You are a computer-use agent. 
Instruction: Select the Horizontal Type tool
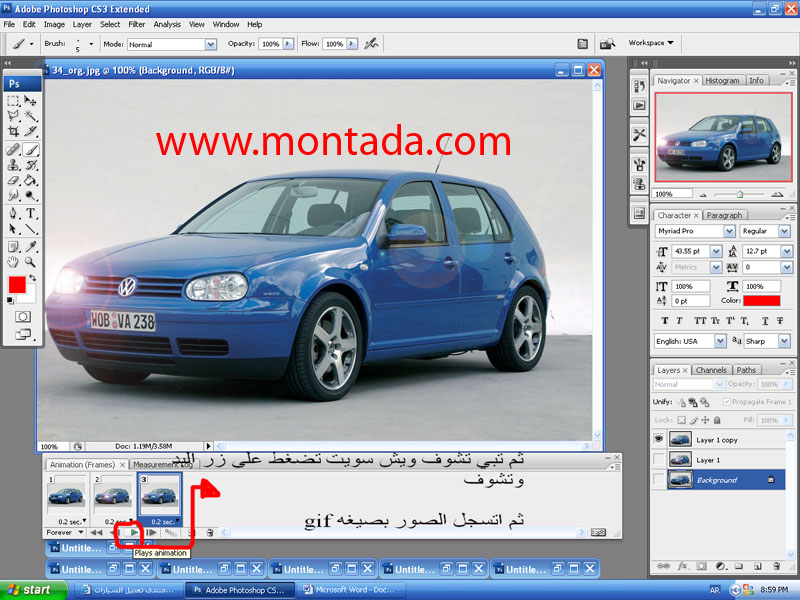tap(31, 213)
